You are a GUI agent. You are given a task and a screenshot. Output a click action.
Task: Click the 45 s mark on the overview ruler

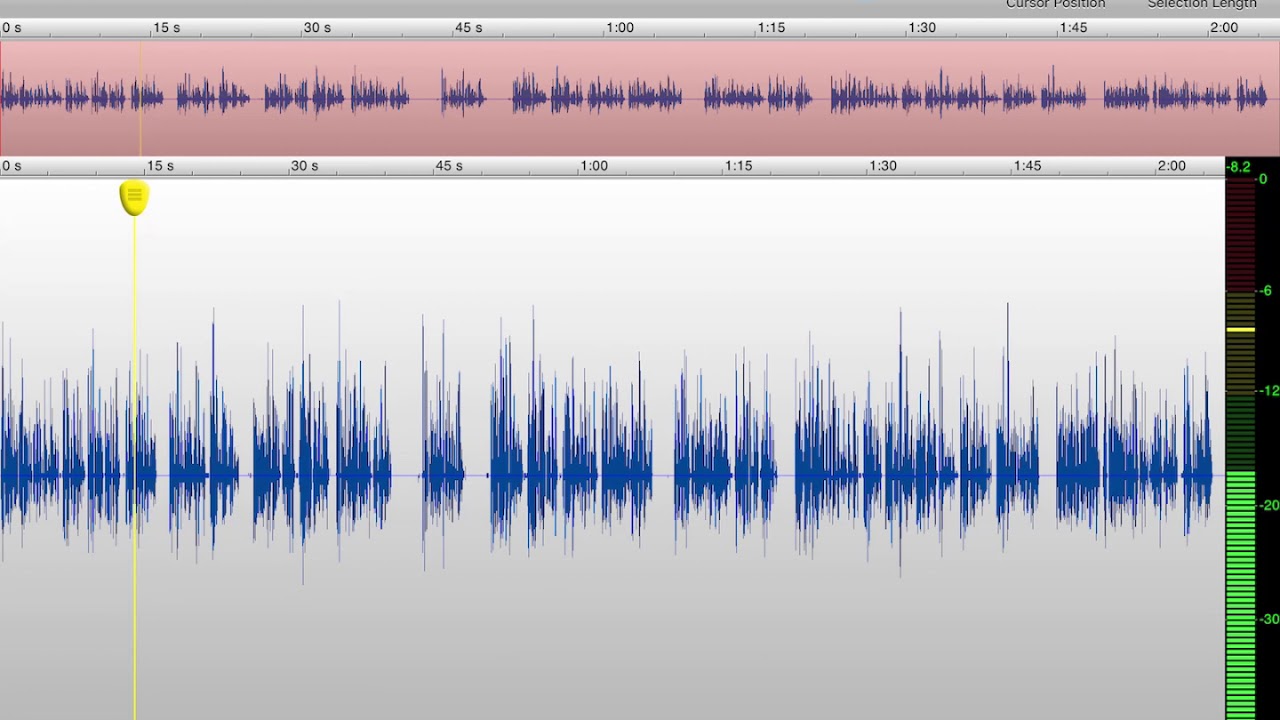[x=469, y=28]
